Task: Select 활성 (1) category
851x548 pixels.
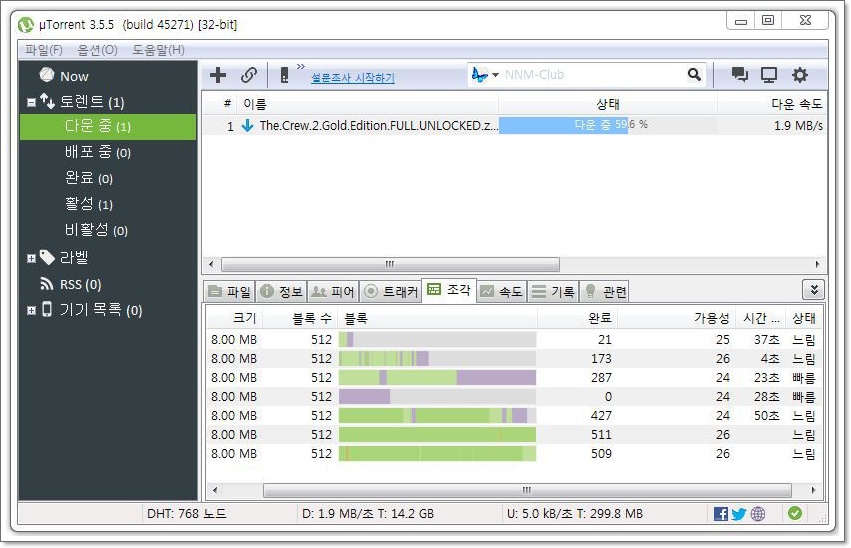Action: 88,204
